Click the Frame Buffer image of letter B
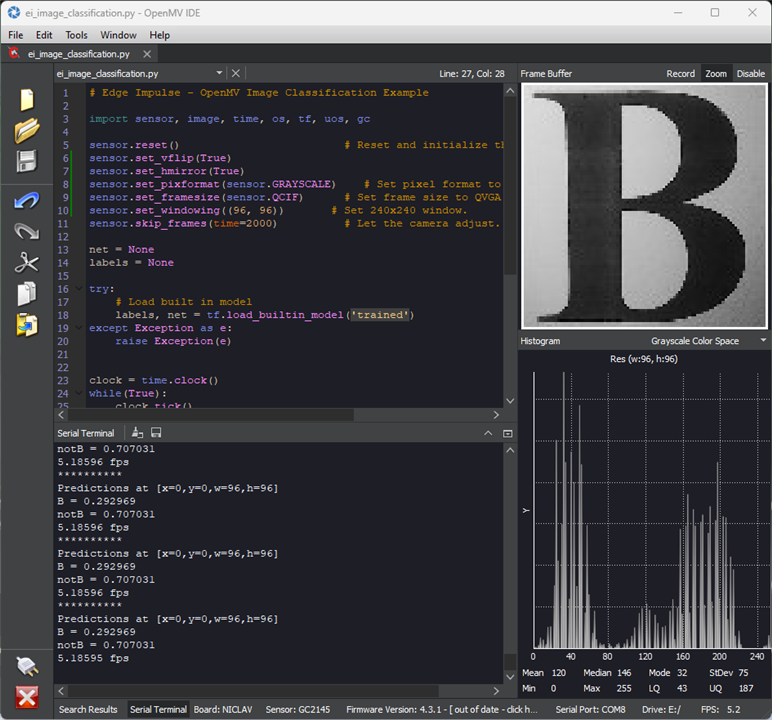Image resolution: width=772 pixels, height=720 pixels. click(644, 206)
